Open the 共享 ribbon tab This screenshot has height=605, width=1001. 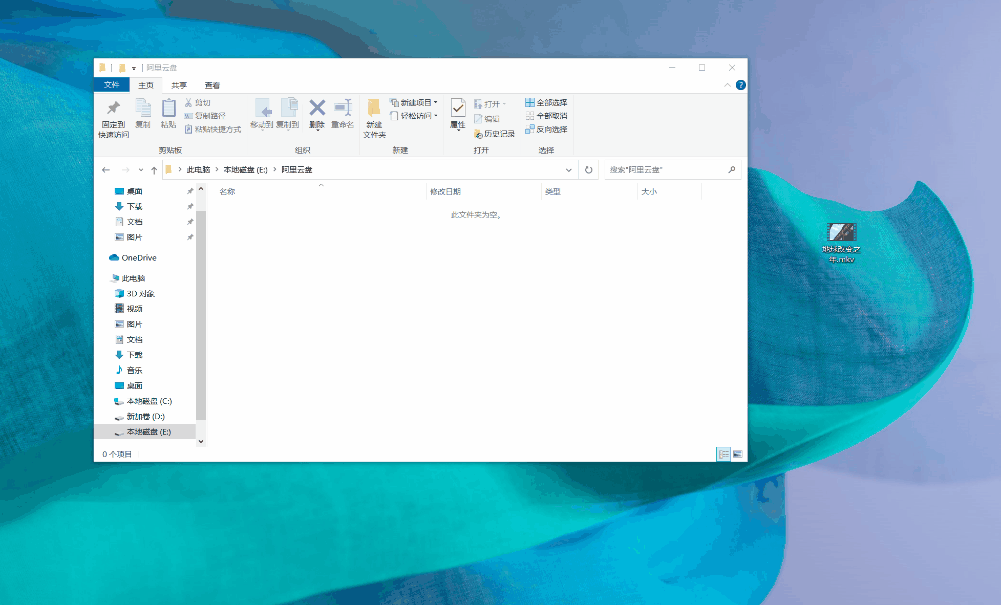pyautogui.click(x=179, y=85)
